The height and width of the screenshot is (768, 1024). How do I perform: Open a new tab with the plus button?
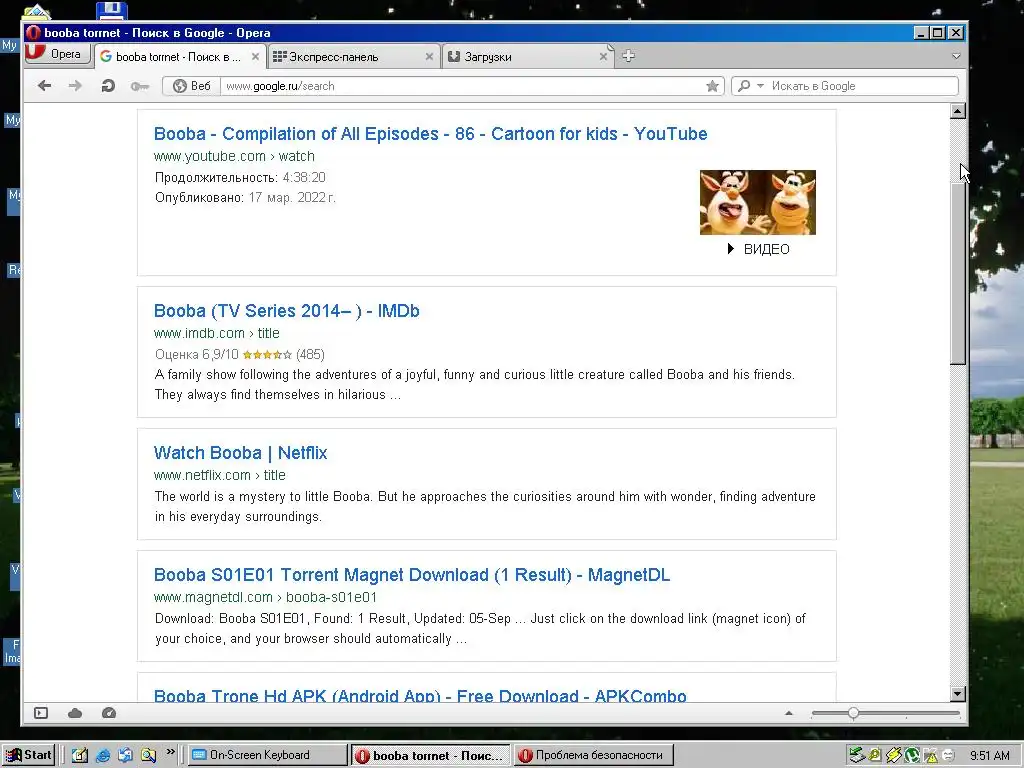(628, 56)
